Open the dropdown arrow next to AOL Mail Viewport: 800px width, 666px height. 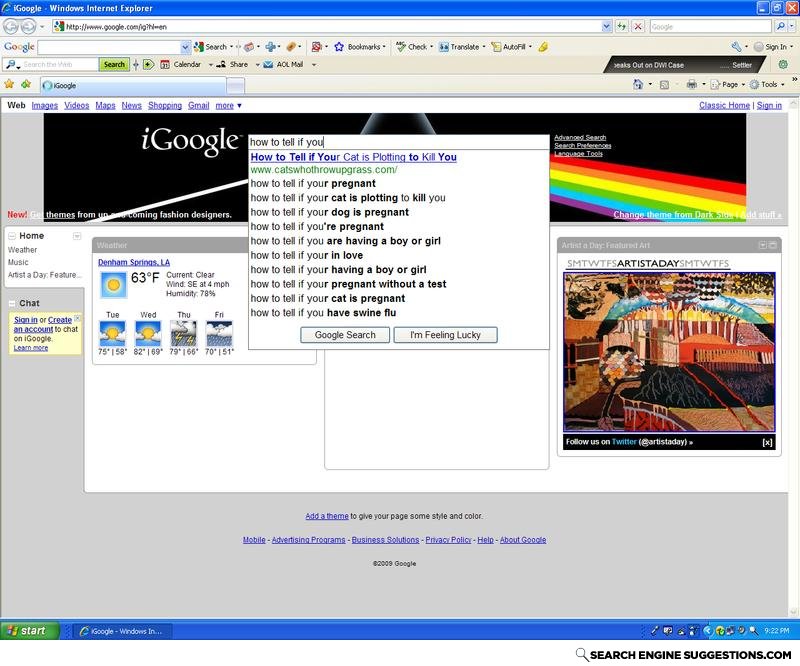coord(314,65)
